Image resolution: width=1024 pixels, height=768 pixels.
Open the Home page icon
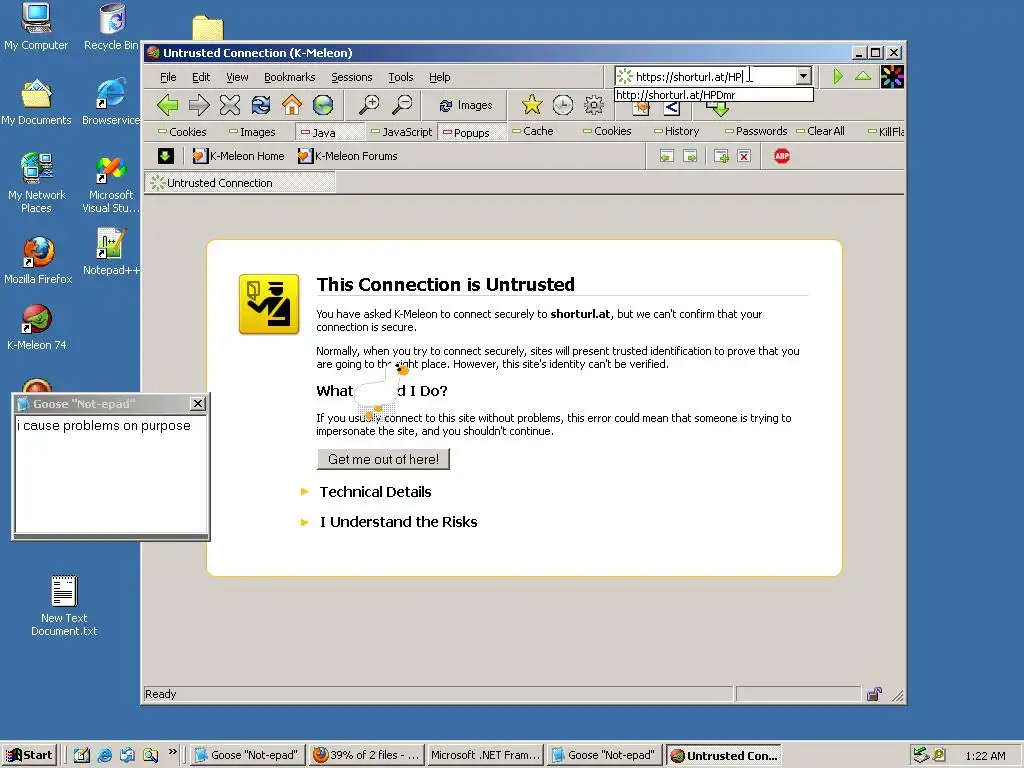(292, 104)
